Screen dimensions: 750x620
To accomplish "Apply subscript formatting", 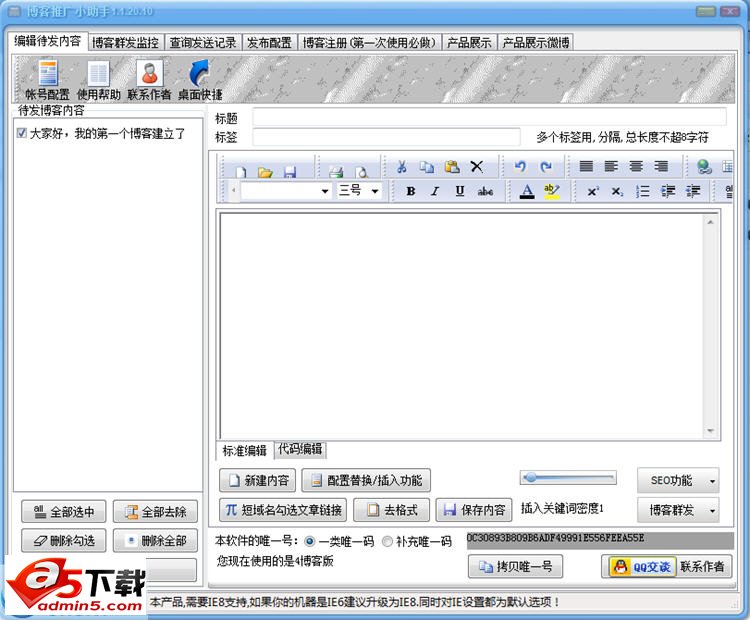I will tap(617, 191).
